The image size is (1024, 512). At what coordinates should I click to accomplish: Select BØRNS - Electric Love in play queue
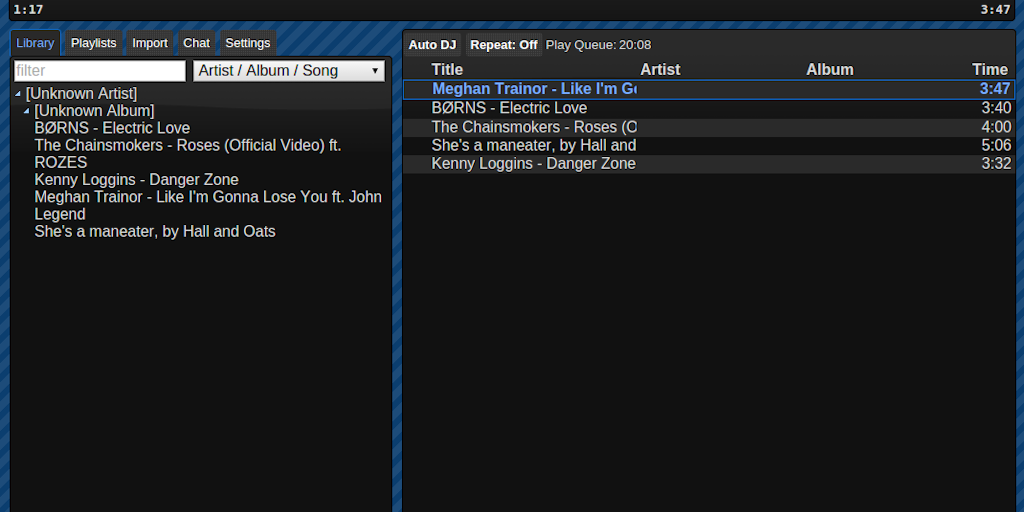coord(709,108)
